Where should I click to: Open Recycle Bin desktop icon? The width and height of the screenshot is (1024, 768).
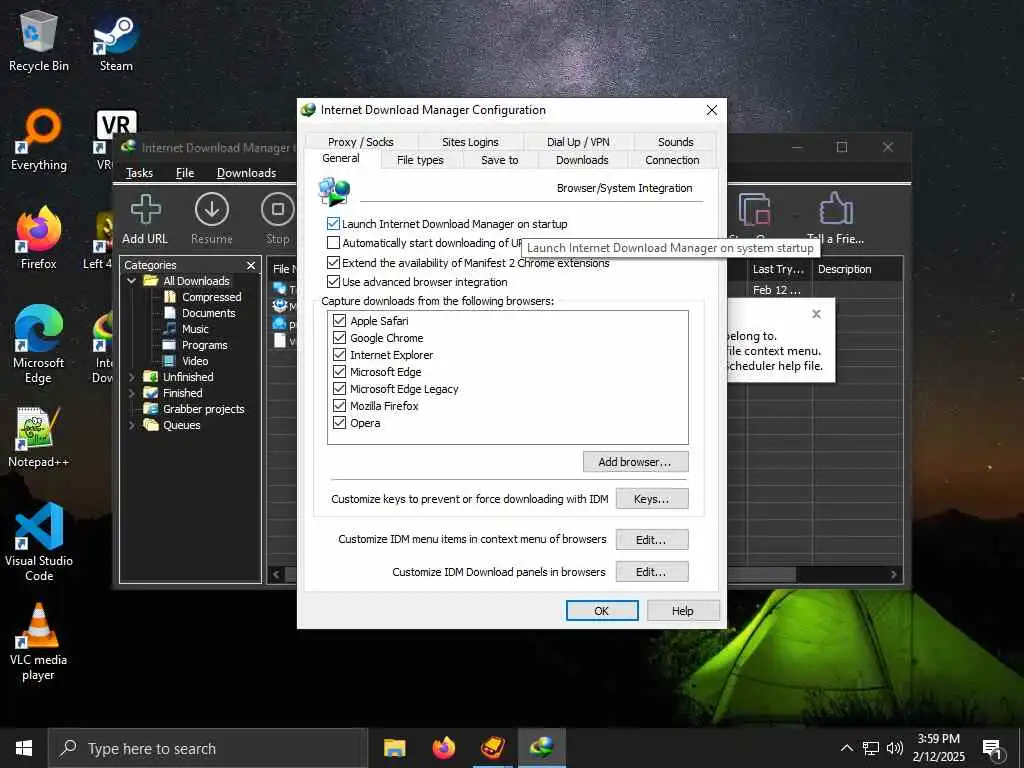[x=39, y=41]
